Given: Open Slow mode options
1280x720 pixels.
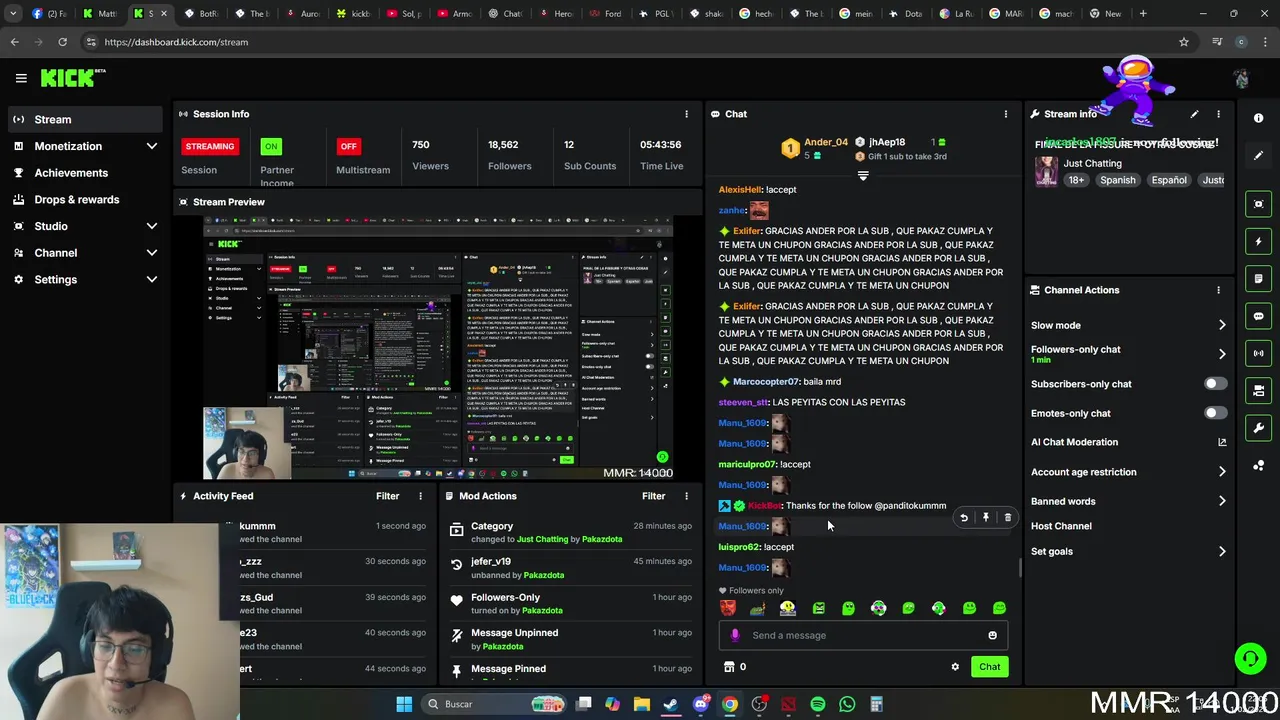Looking at the screenshot, I should (x=1129, y=325).
